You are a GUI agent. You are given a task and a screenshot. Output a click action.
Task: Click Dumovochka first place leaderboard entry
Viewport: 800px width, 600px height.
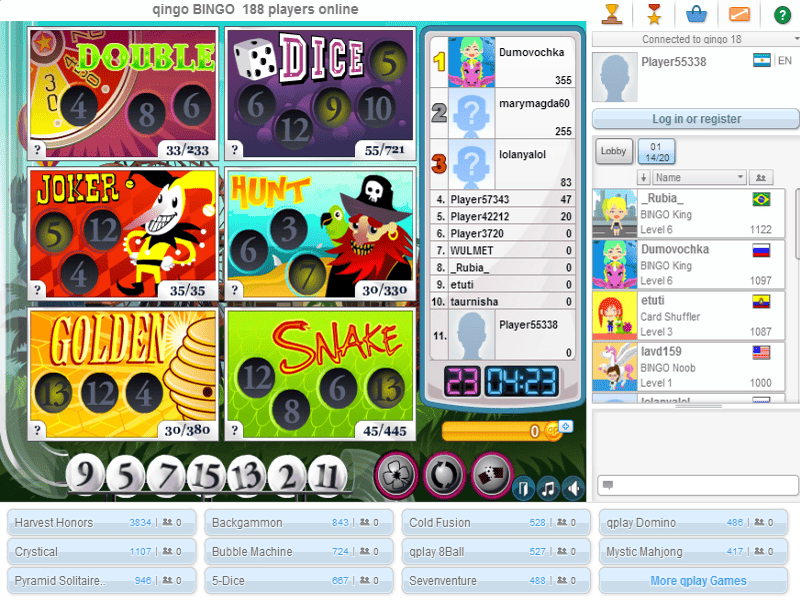[503, 62]
